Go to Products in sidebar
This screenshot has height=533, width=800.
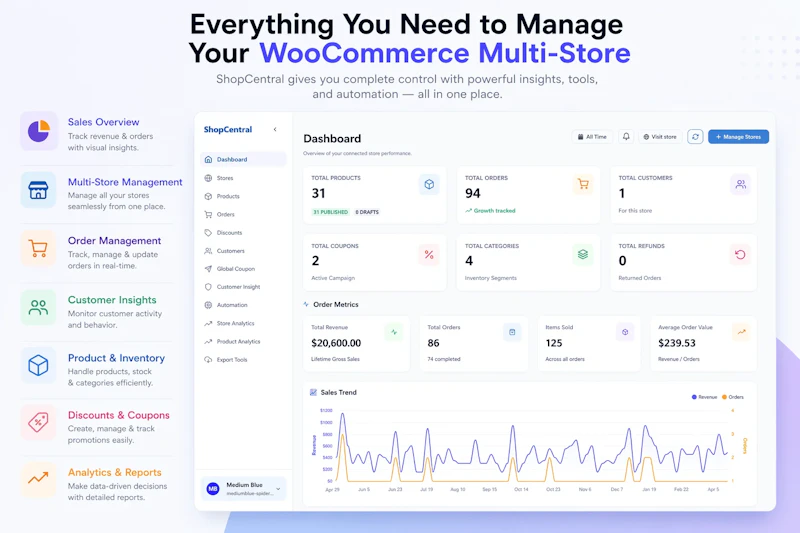coord(243,196)
